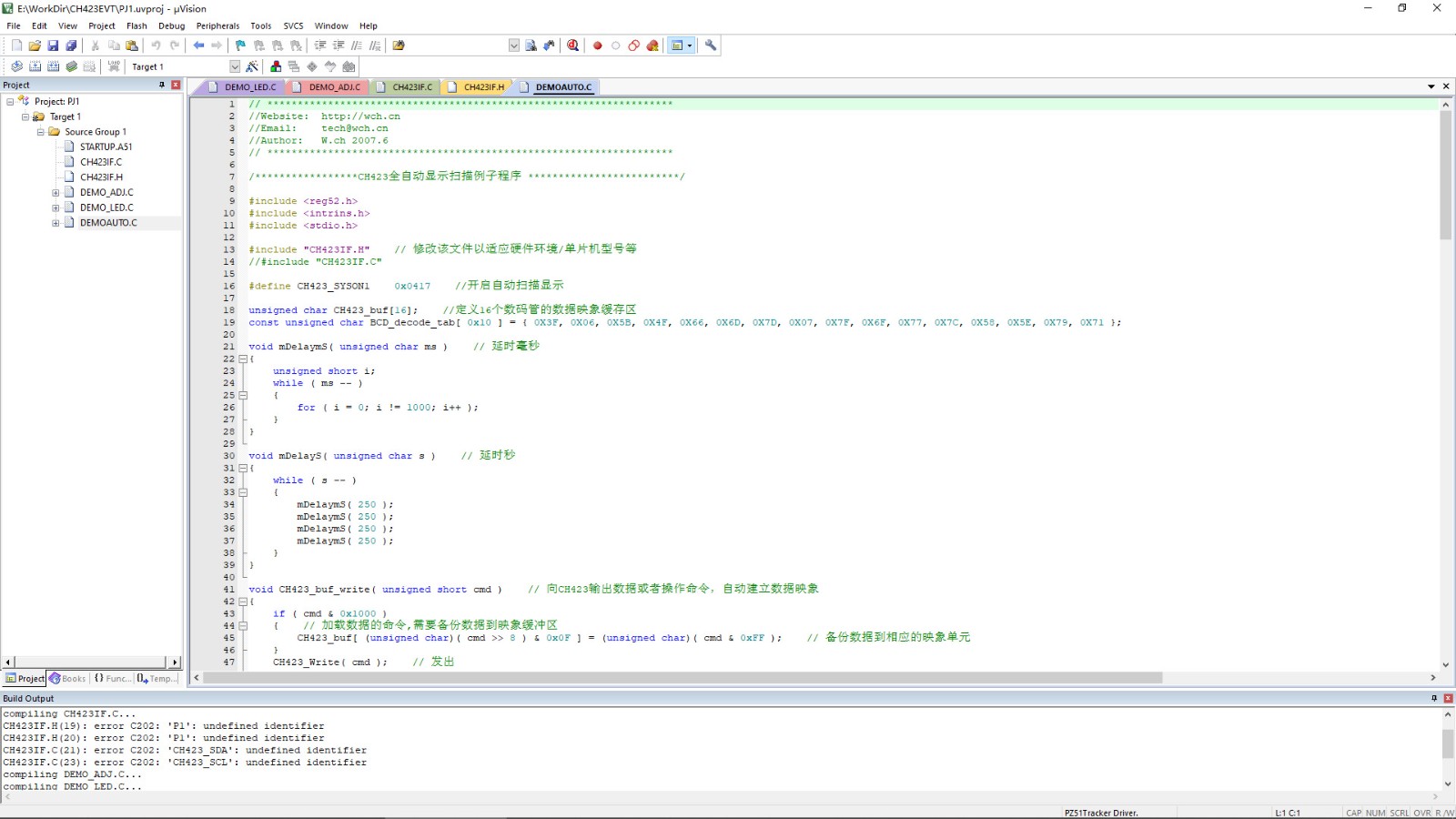Viewport: 1456px width, 819px height.
Task: Click the Translate current file icon
Action: coord(16,66)
